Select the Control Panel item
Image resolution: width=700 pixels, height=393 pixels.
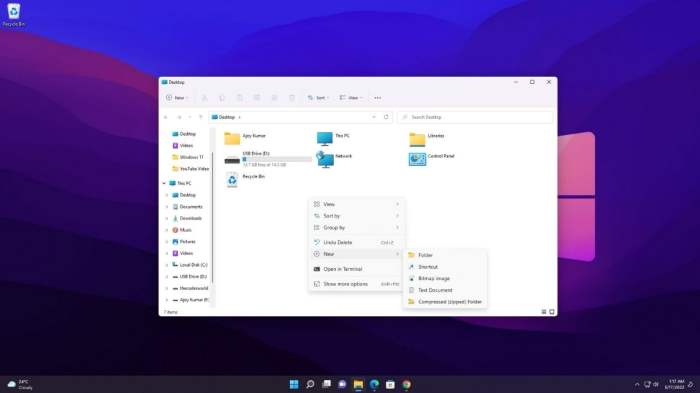(432, 159)
